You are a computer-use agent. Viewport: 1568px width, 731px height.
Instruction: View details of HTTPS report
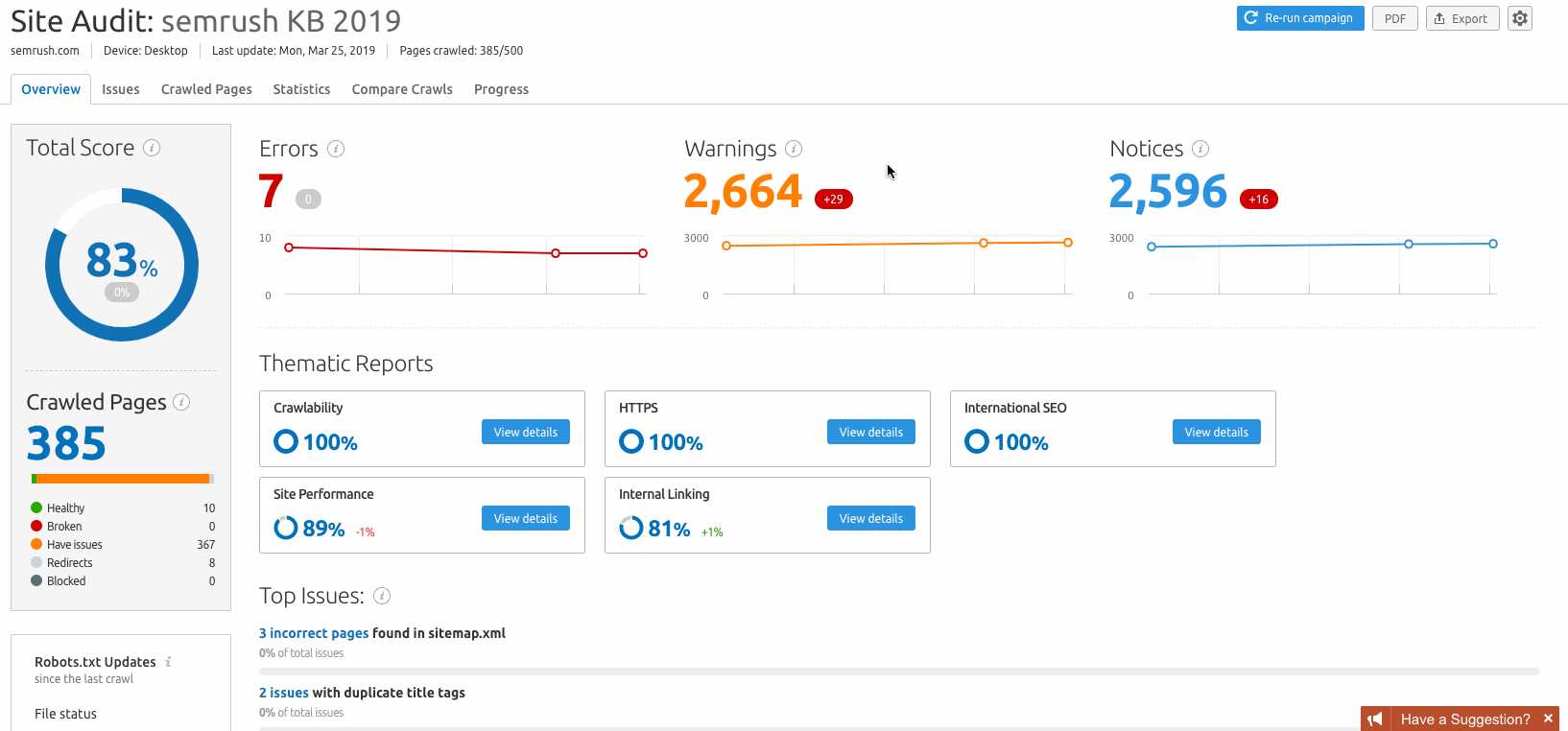[x=871, y=432]
